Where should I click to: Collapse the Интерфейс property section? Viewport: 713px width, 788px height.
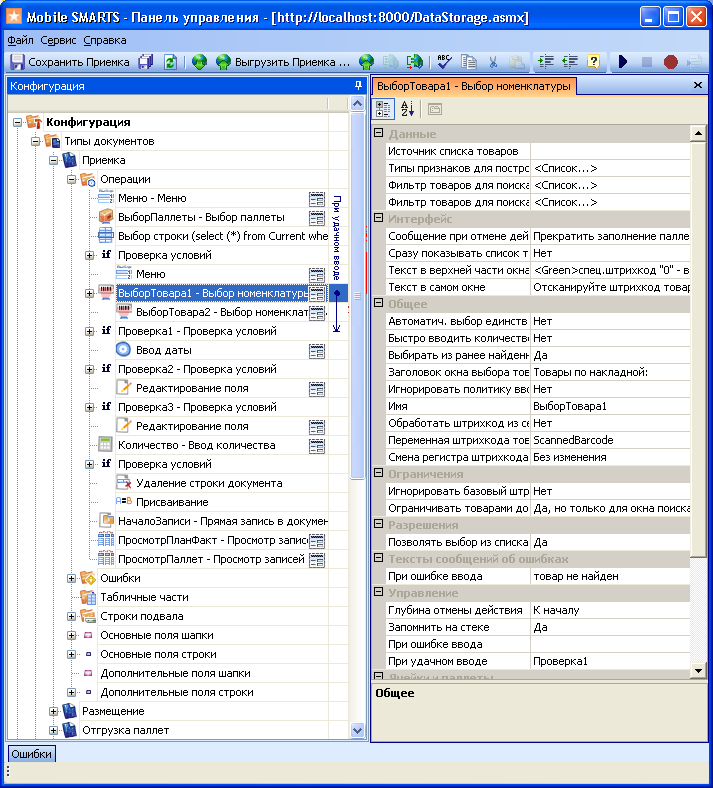coord(378,219)
